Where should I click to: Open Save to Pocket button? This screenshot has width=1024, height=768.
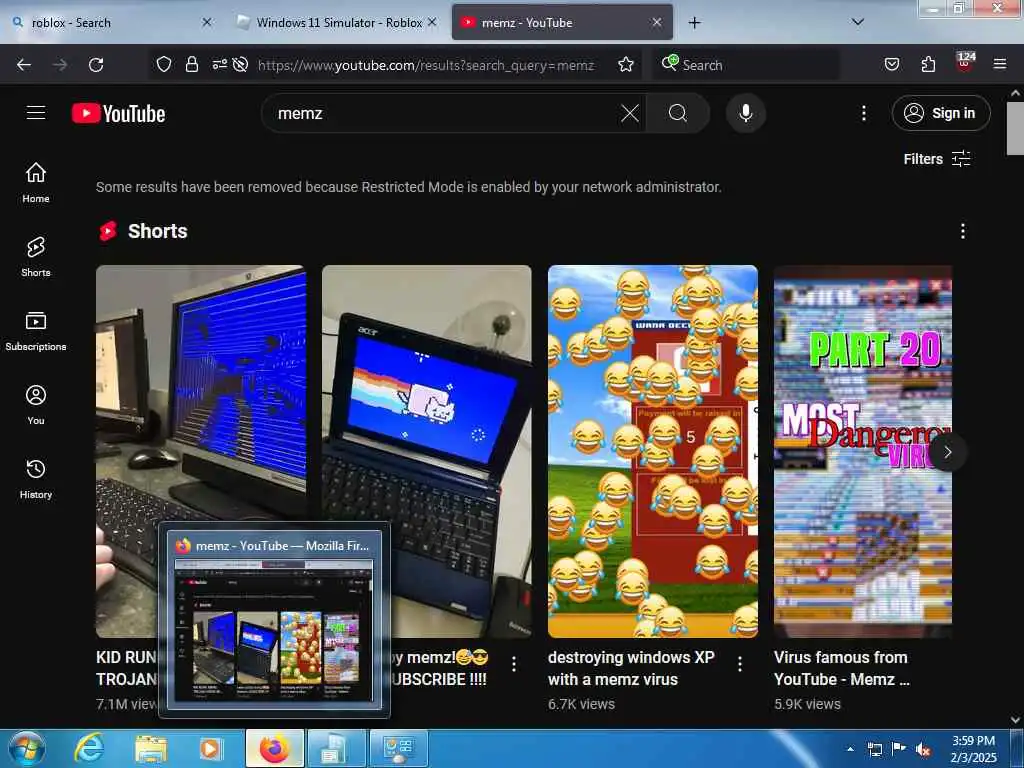(x=891, y=64)
